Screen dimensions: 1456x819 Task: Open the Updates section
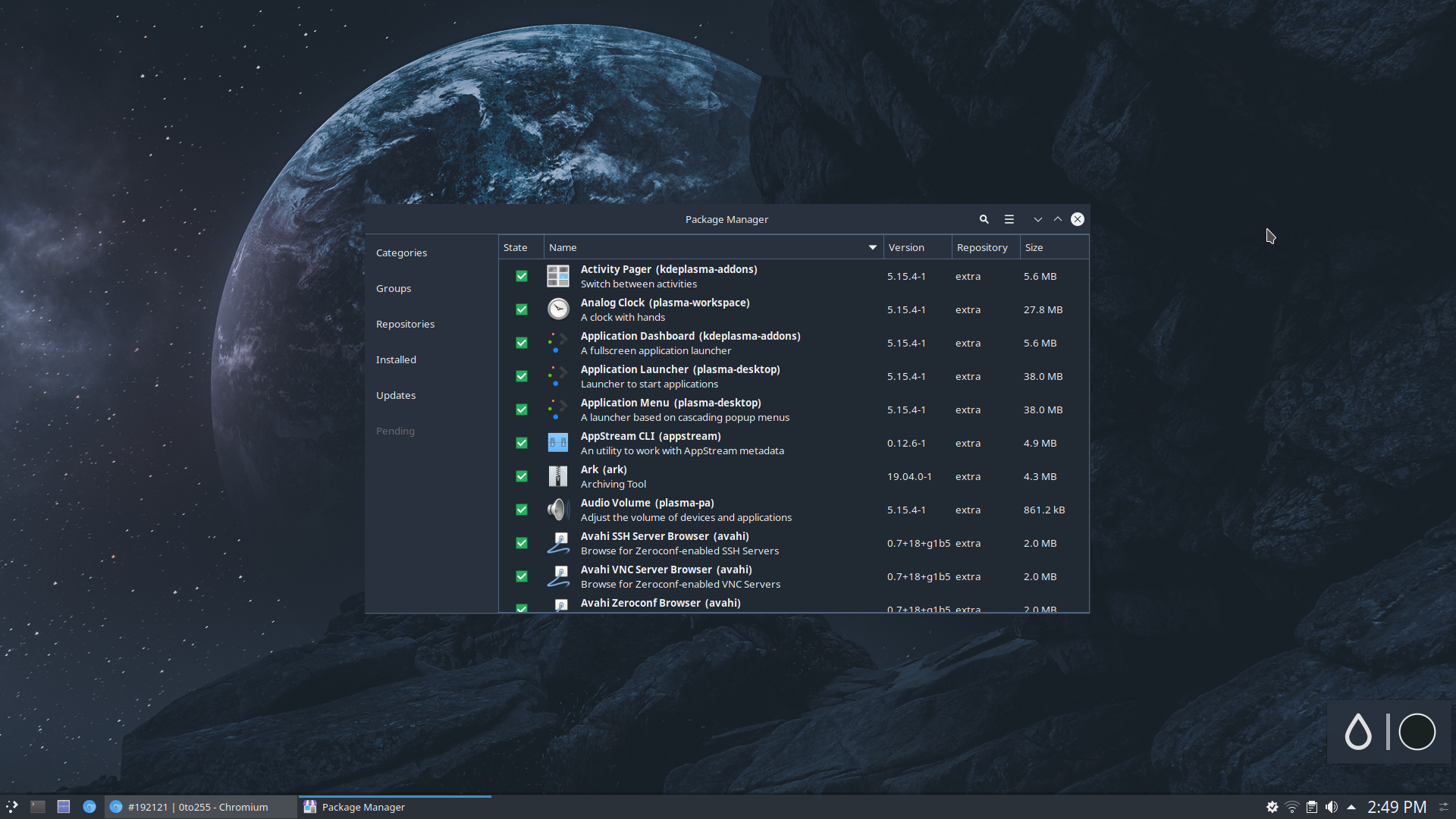pyautogui.click(x=396, y=395)
